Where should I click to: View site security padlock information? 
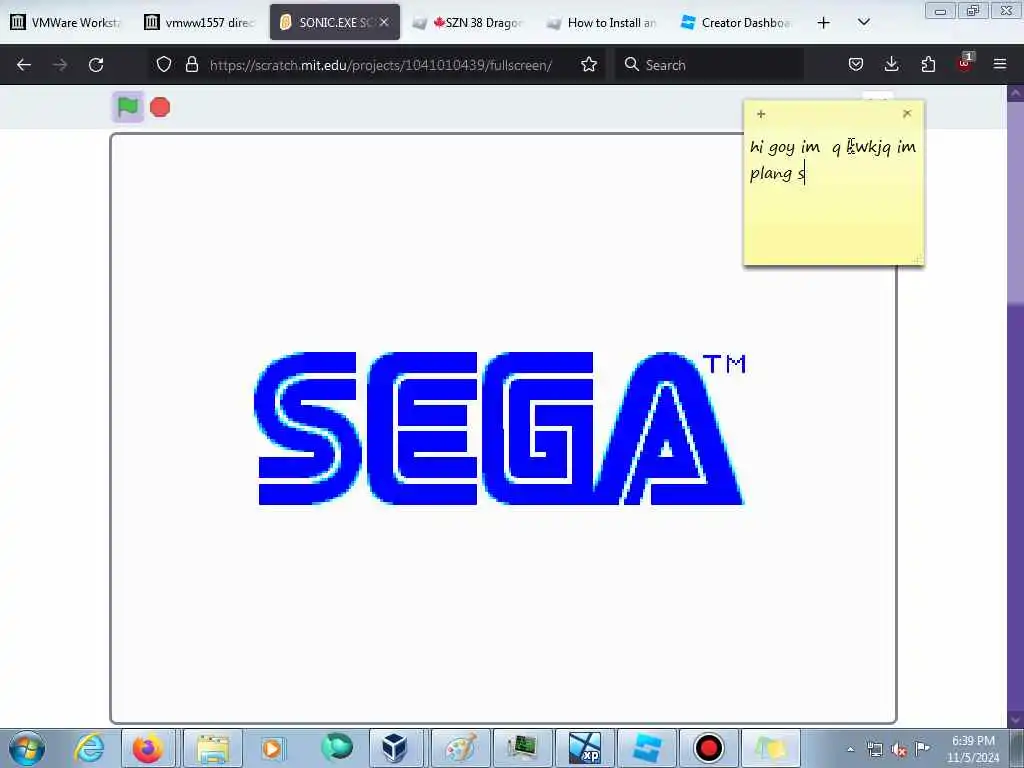tap(191, 64)
